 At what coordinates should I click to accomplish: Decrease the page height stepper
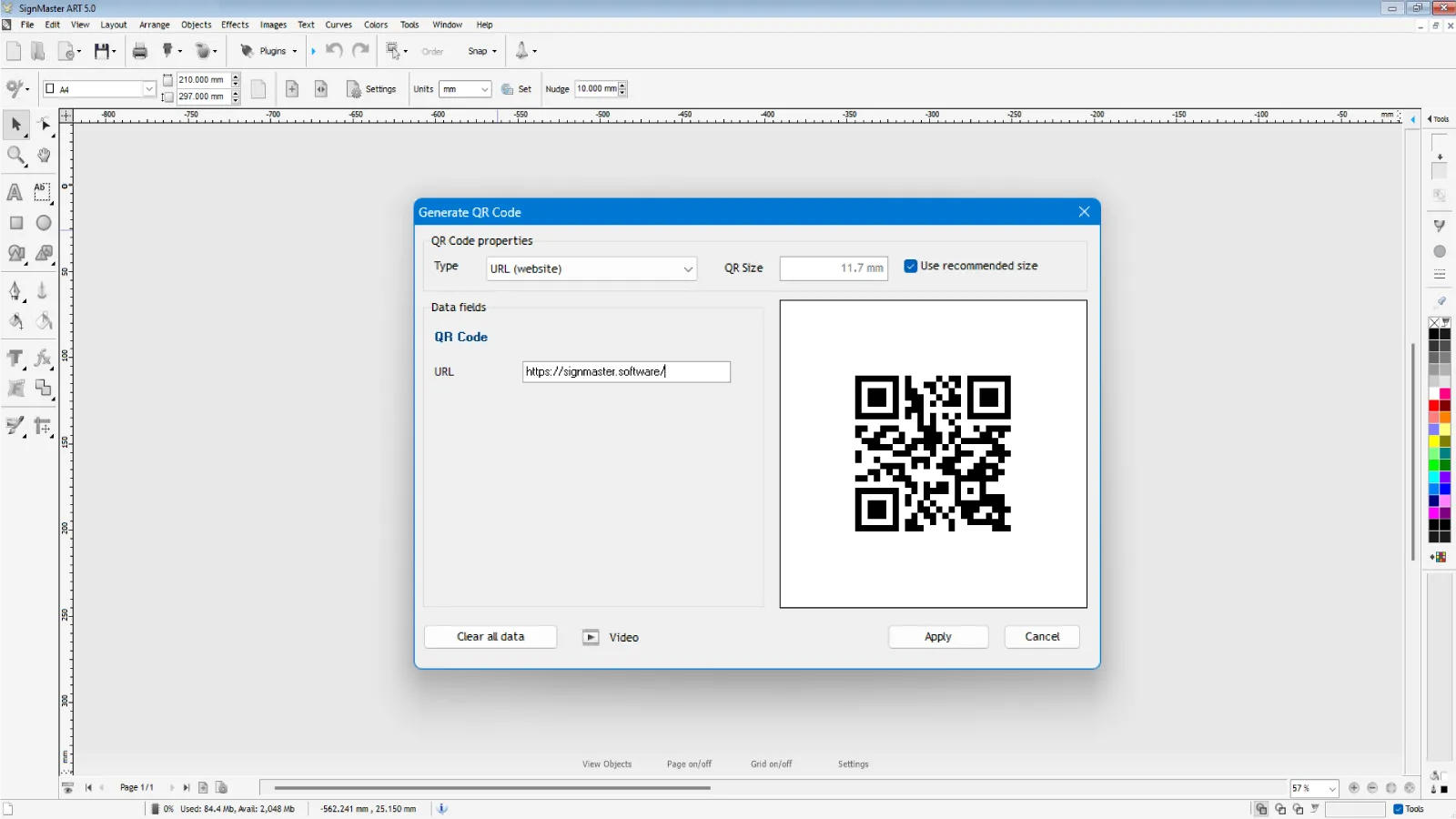pos(236,99)
